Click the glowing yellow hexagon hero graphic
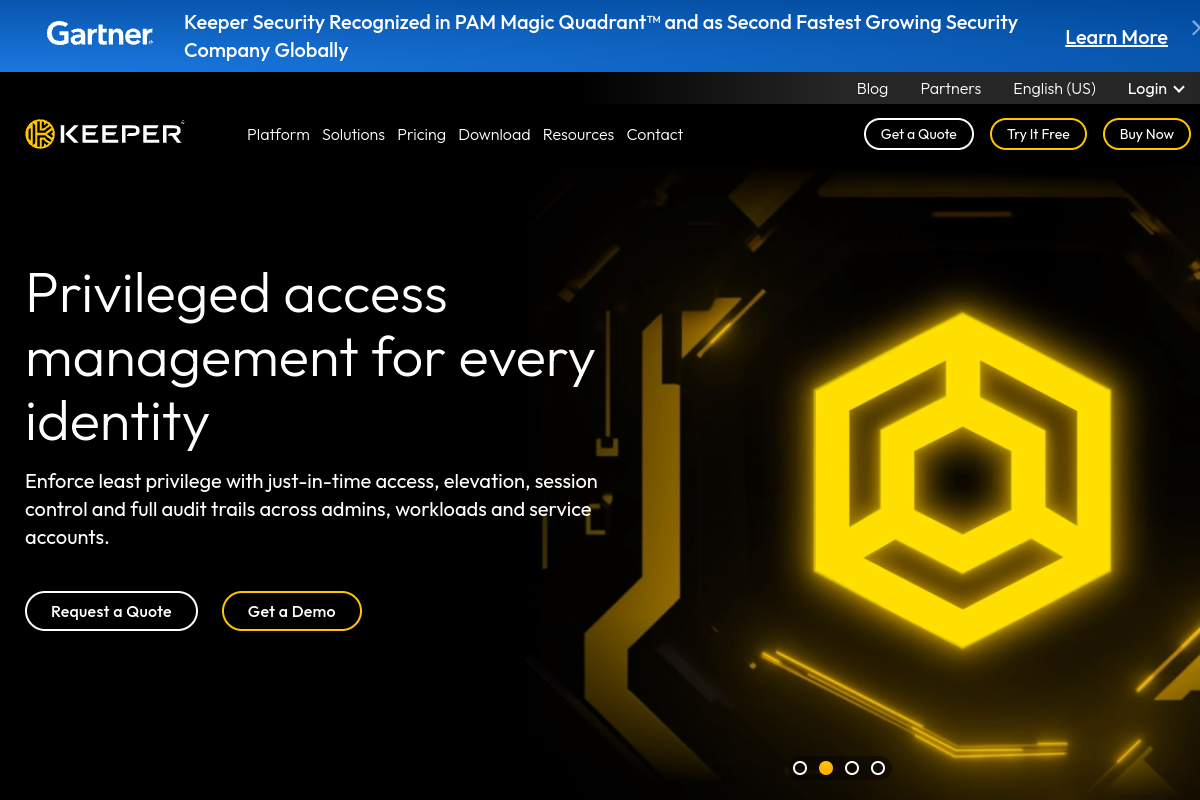The width and height of the screenshot is (1200, 800). coord(962,480)
